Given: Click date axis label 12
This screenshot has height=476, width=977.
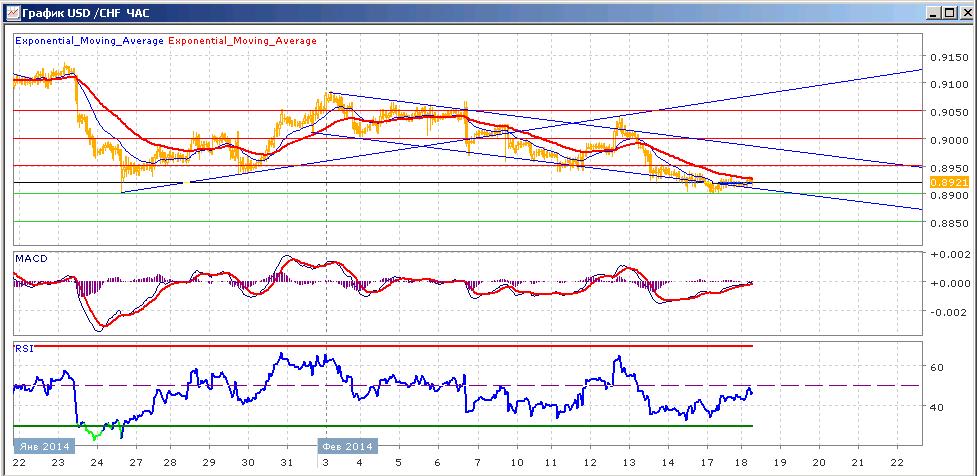Looking at the screenshot, I should click(x=589, y=464).
